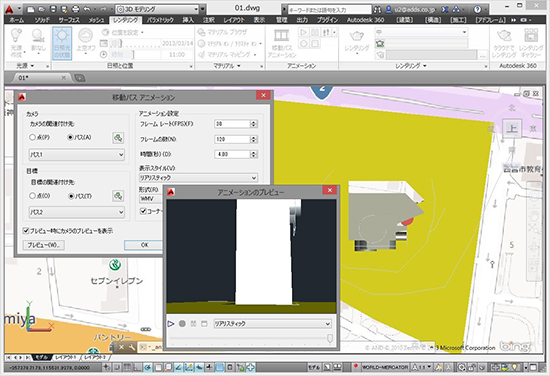Open the メッシュ ribbon tab
Image resolution: width=550 pixels, height=376 pixels.
click(96, 20)
